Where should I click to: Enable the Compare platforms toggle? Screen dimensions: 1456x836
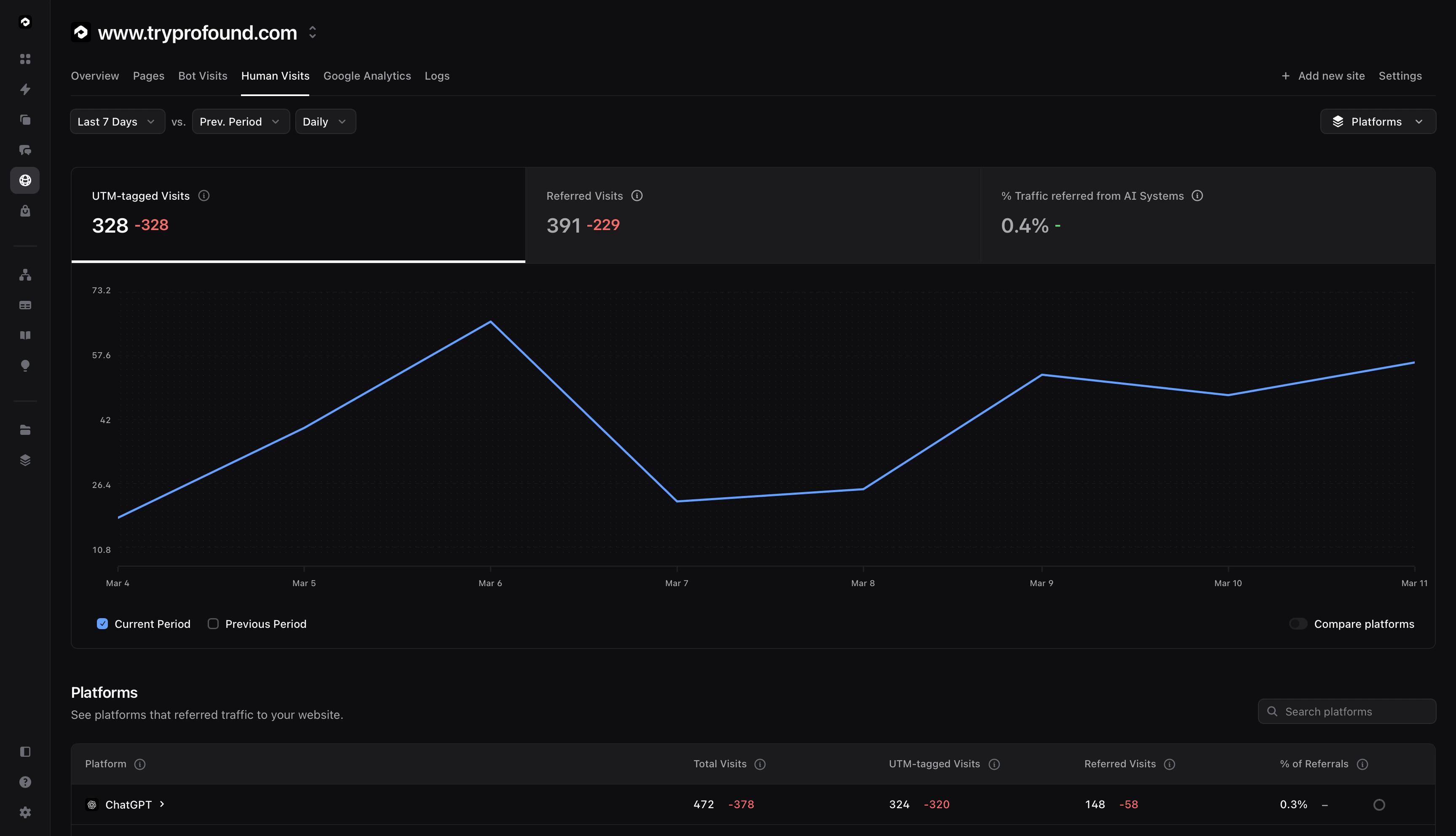1298,624
